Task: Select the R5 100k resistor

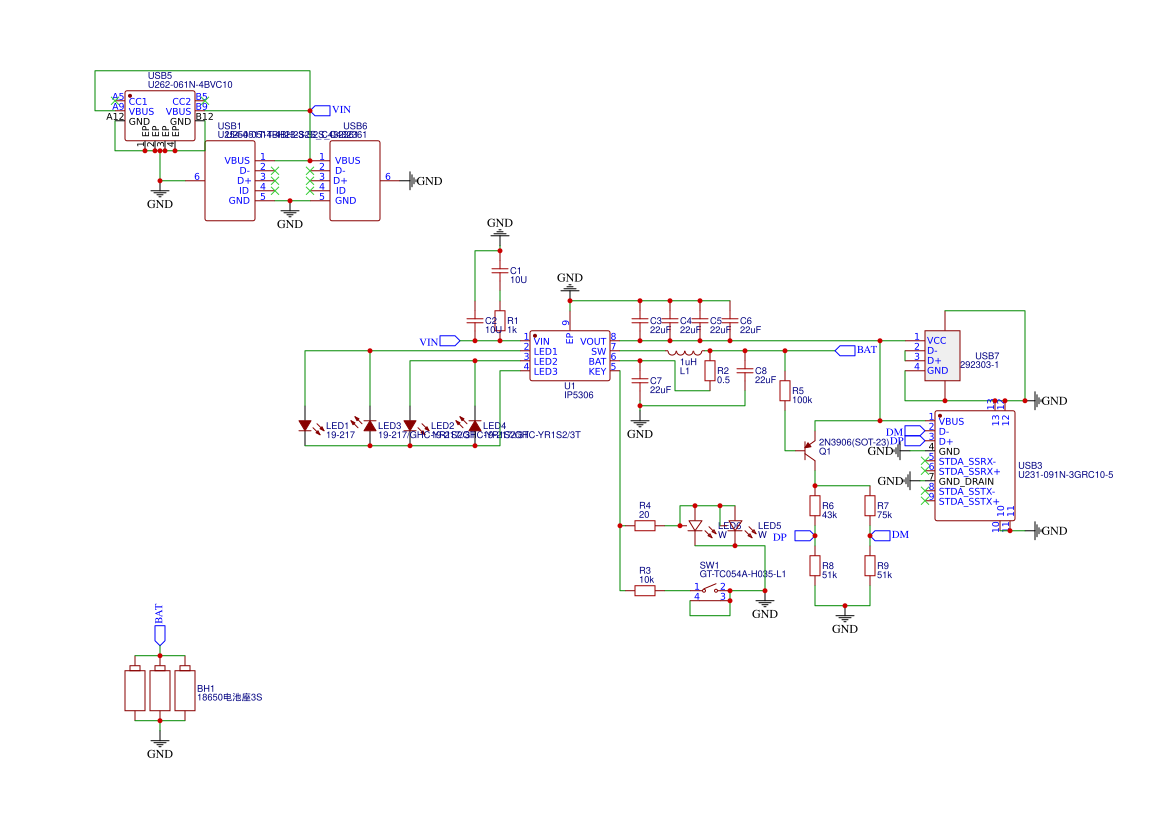Action: click(x=785, y=391)
